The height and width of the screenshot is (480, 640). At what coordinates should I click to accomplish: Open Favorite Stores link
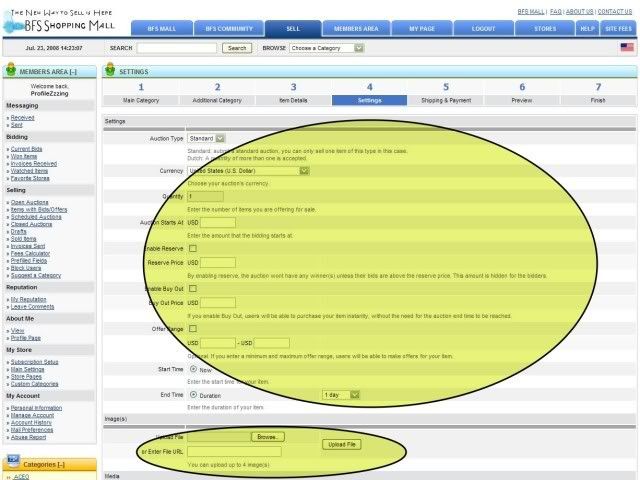click(x=30, y=178)
